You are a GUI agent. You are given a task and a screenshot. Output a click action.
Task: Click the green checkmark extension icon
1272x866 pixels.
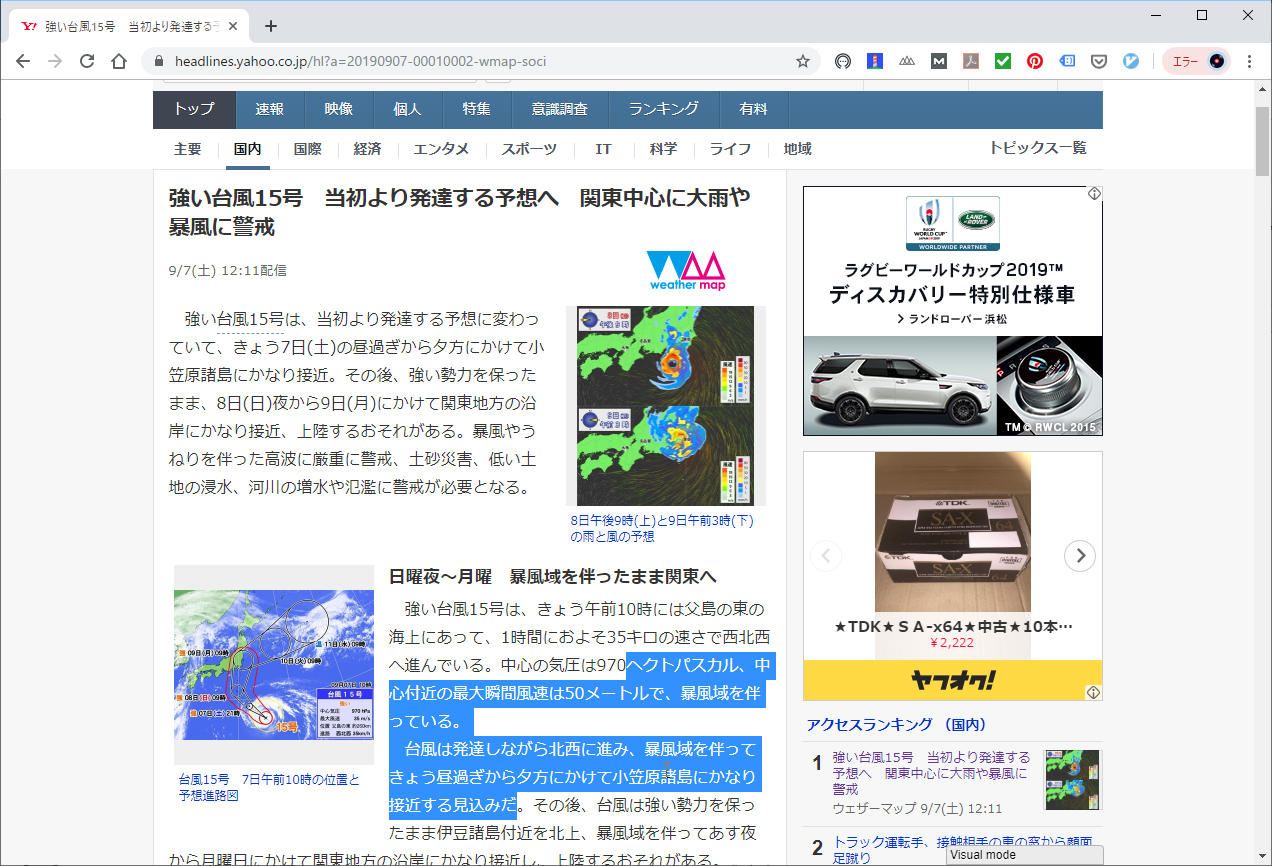click(x=1003, y=61)
